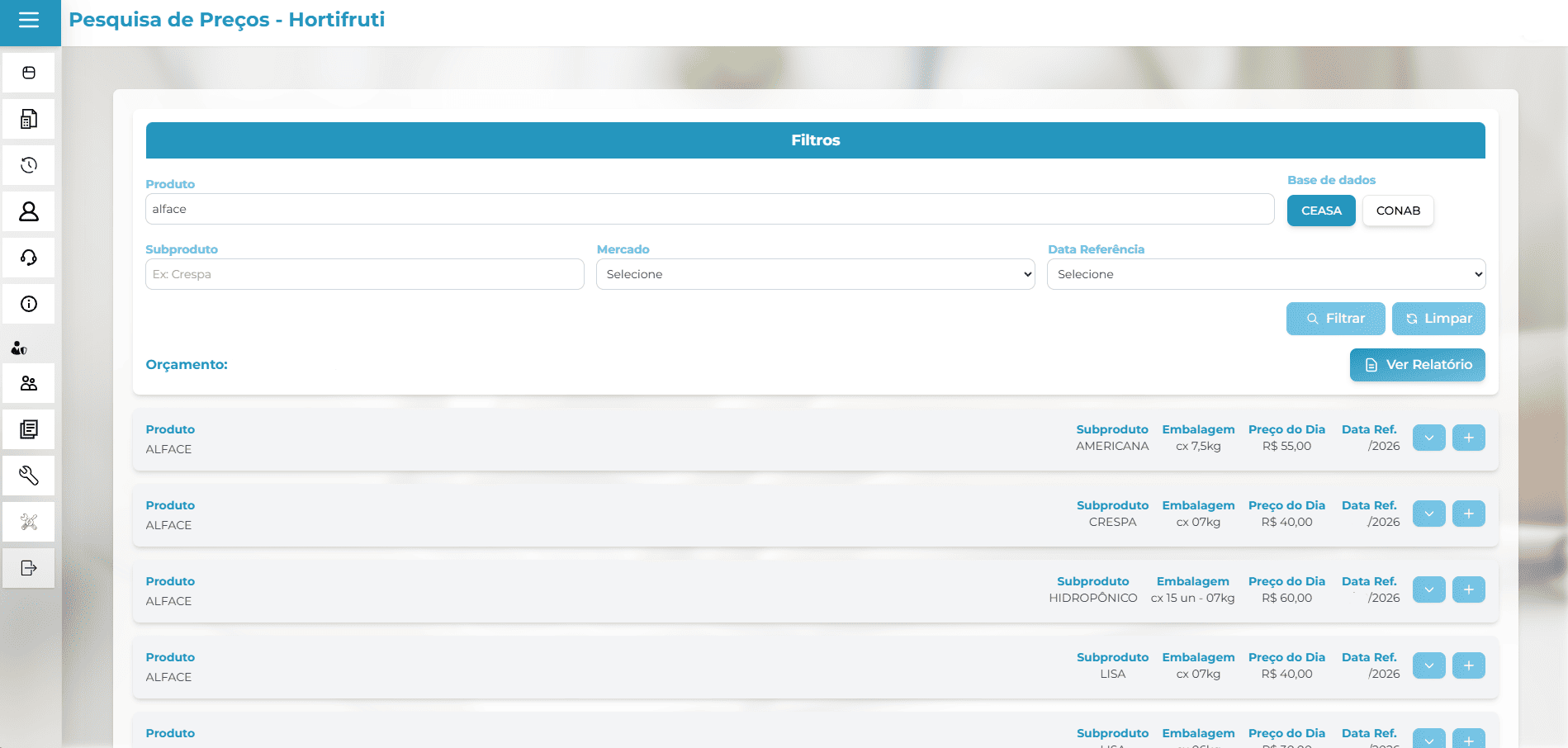Open the hamburger menu
This screenshot has height=748, width=1568.
coord(29,21)
